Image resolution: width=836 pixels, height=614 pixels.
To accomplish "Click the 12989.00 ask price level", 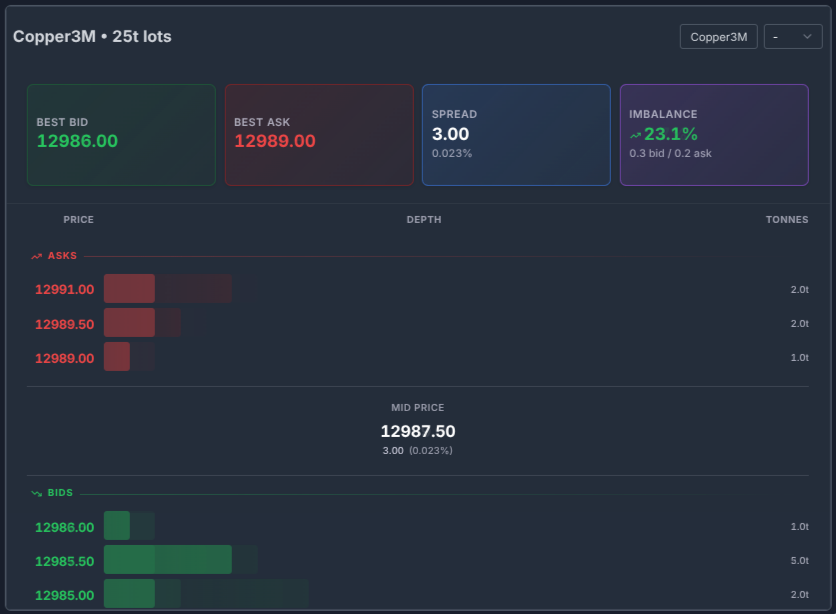I will click(65, 358).
